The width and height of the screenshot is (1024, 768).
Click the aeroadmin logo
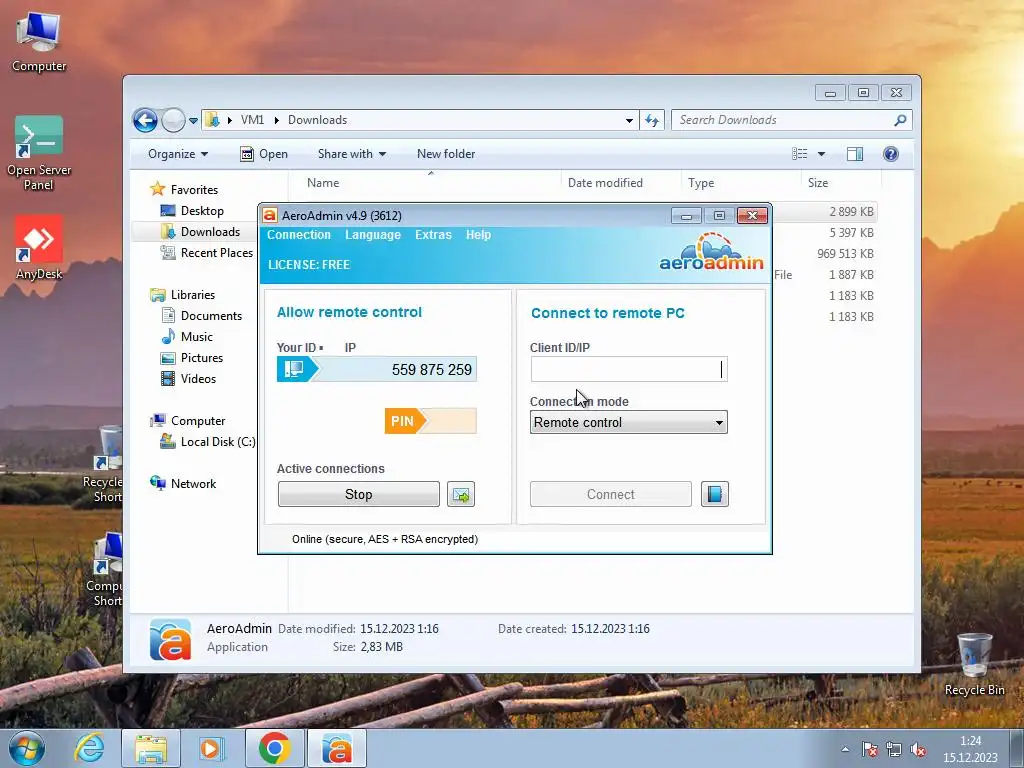coord(711,253)
